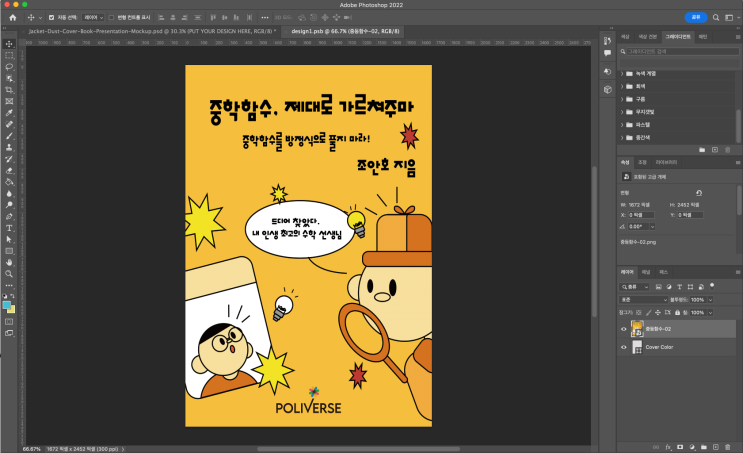This screenshot has width=743, height=453.
Task: Expand the 구름 gradient folder
Action: point(622,99)
